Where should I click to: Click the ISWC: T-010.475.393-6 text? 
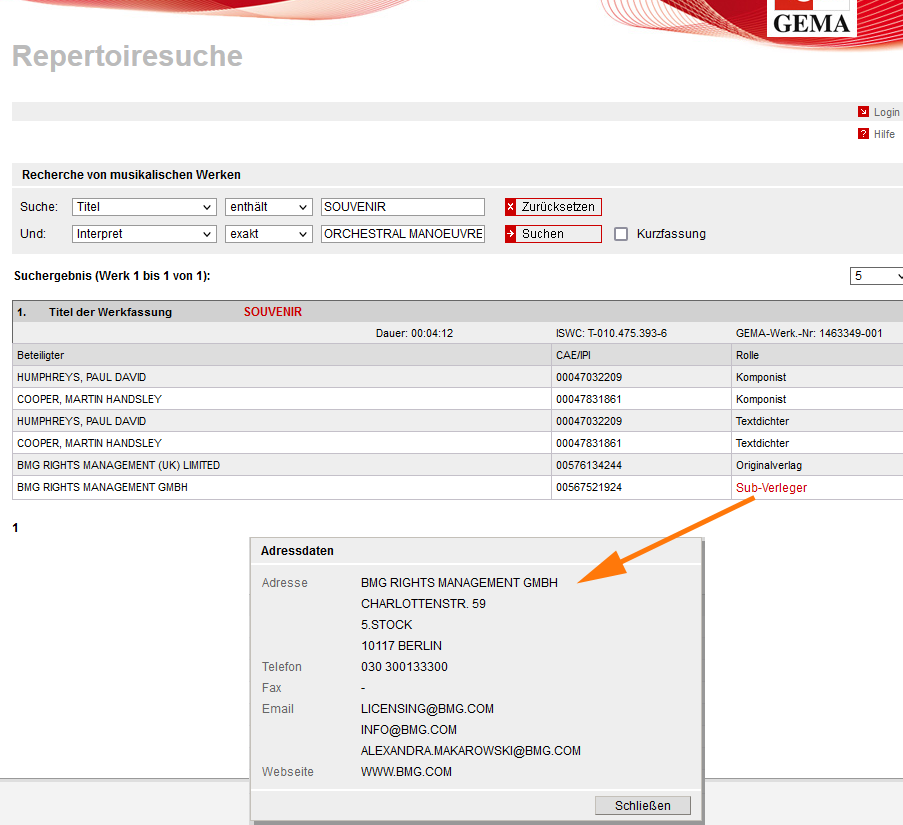pyautogui.click(x=611, y=333)
